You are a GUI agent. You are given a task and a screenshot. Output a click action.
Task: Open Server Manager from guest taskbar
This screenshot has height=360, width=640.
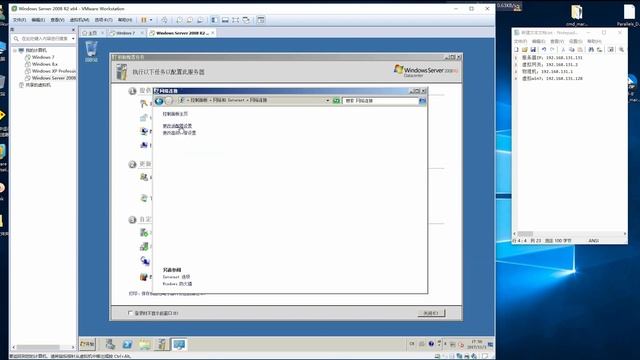[110, 344]
